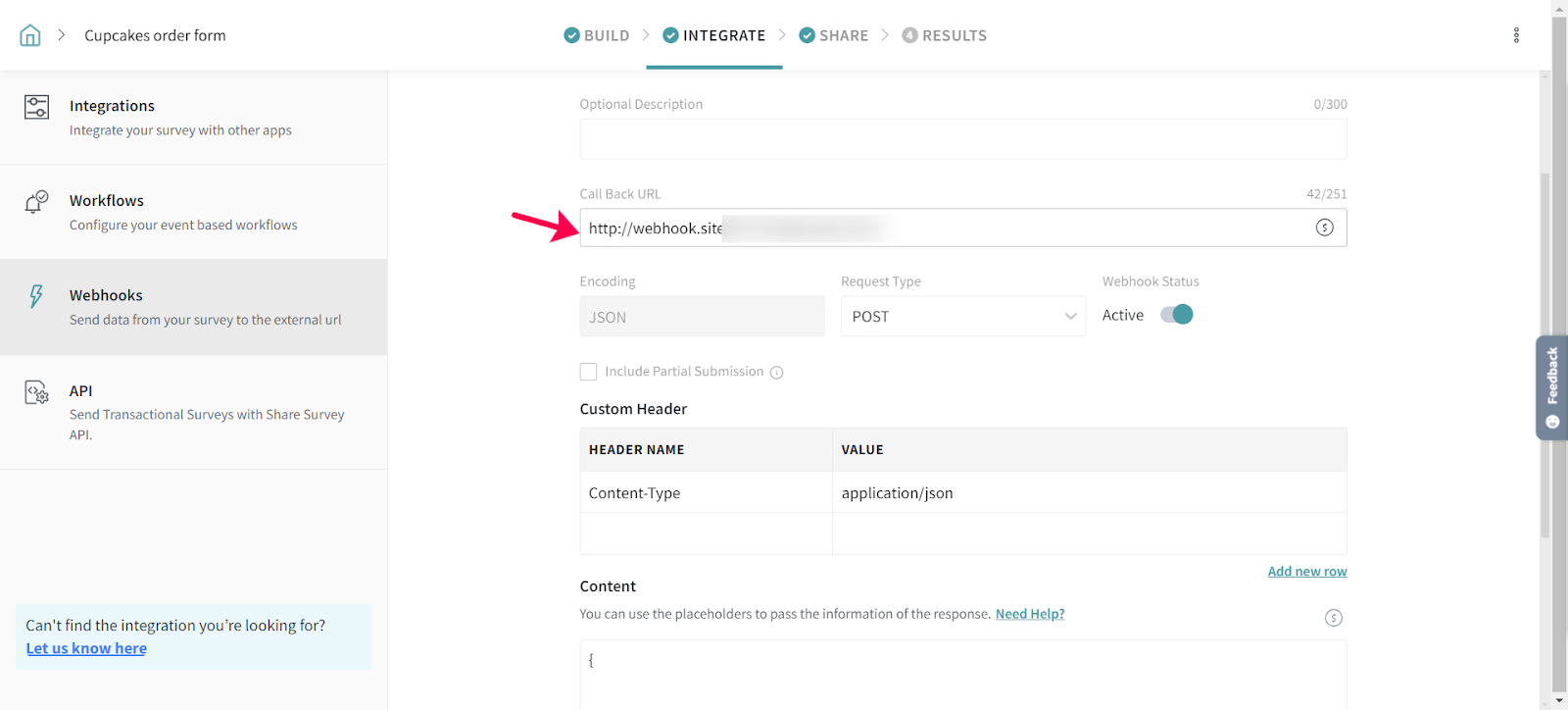Click the Workflows bell icon
This screenshot has height=710, width=1568.
click(36, 202)
